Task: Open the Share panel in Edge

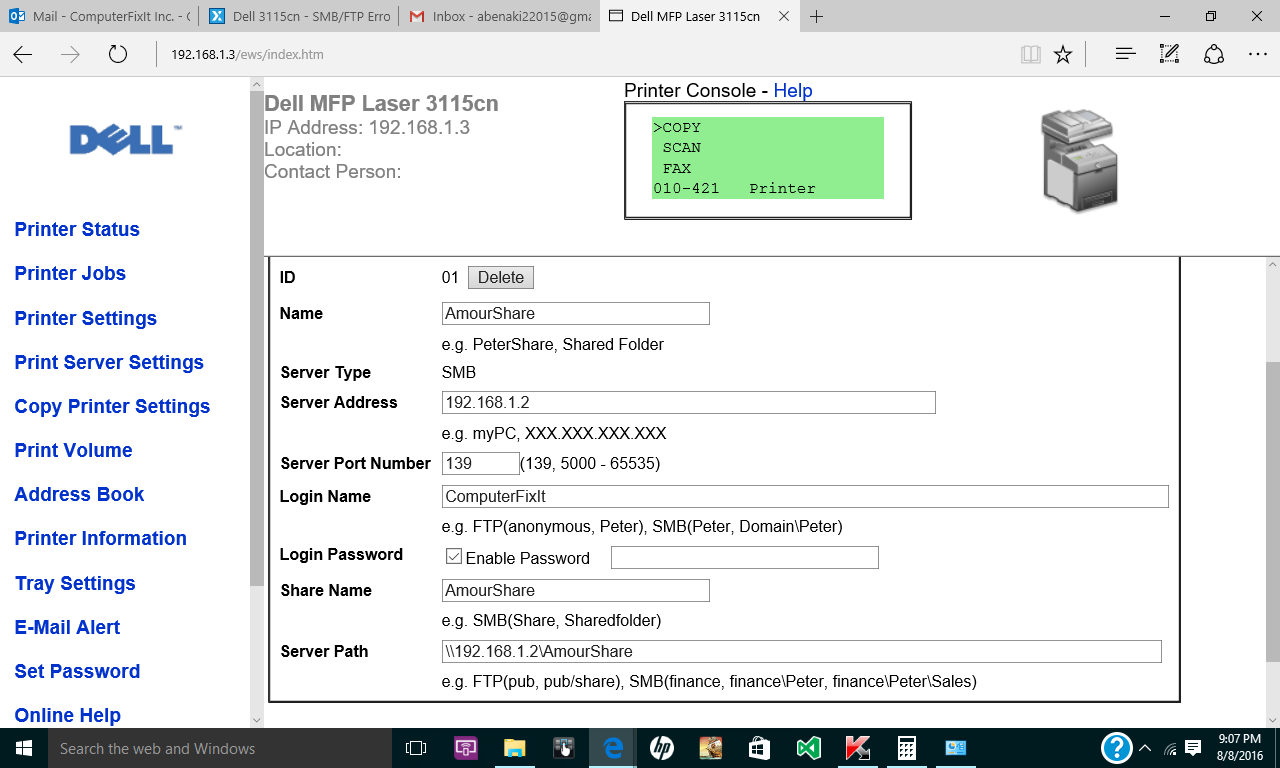Action: point(1214,55)
